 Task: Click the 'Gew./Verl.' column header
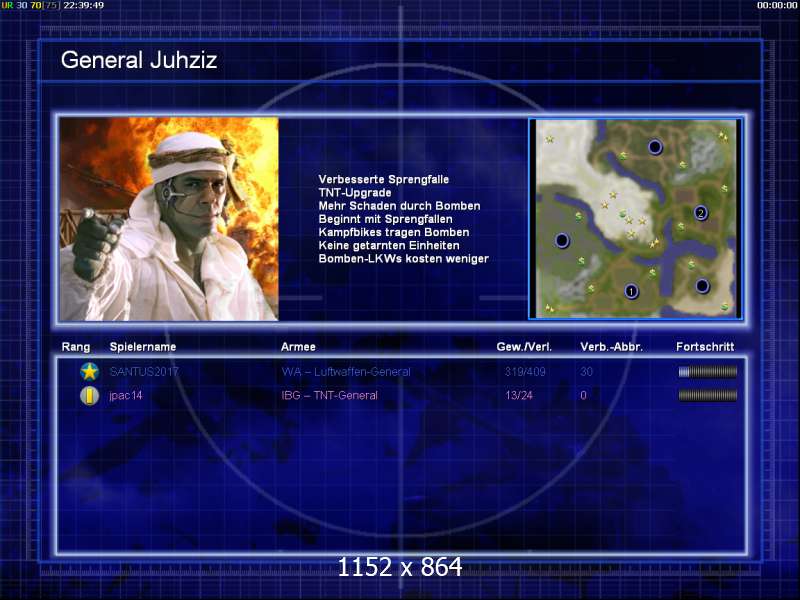[x=524, y=347]
